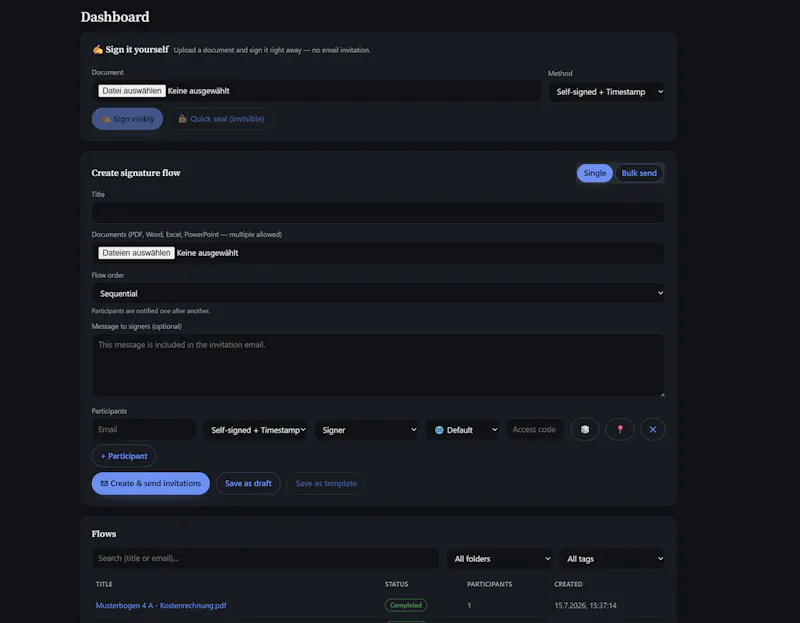Open the All tags filter dropdown

point(612,559)
